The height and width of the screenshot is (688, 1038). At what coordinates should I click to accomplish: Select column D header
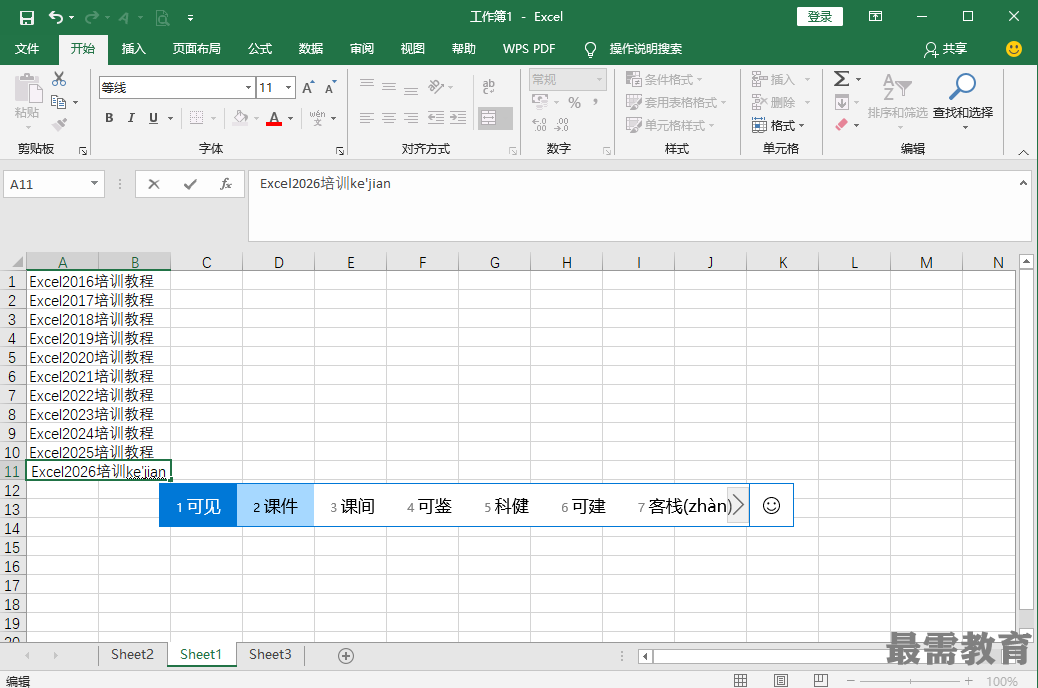point(279,262)
